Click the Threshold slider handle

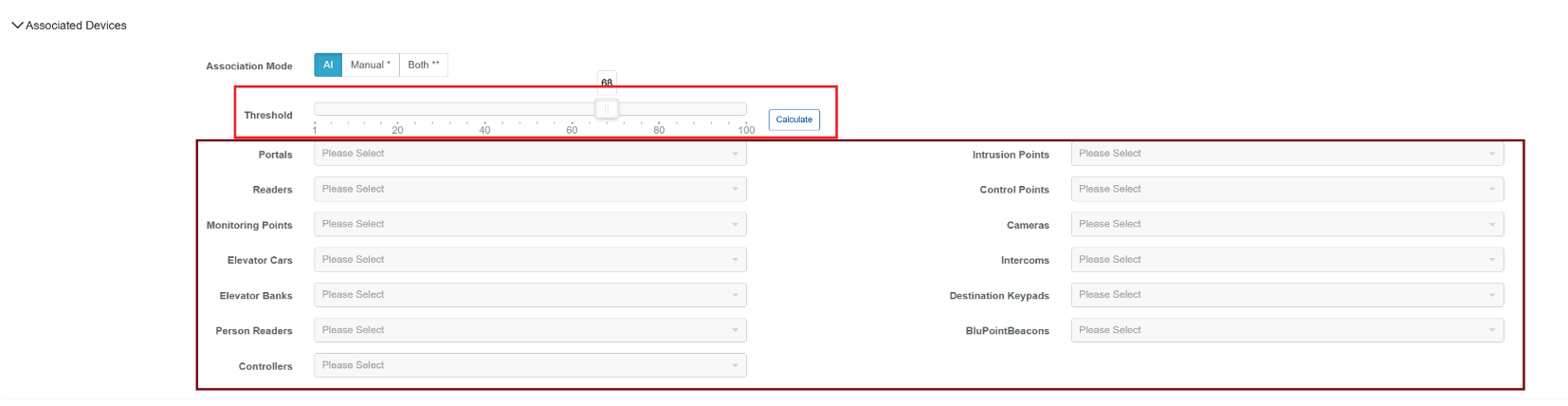point(607,109)
